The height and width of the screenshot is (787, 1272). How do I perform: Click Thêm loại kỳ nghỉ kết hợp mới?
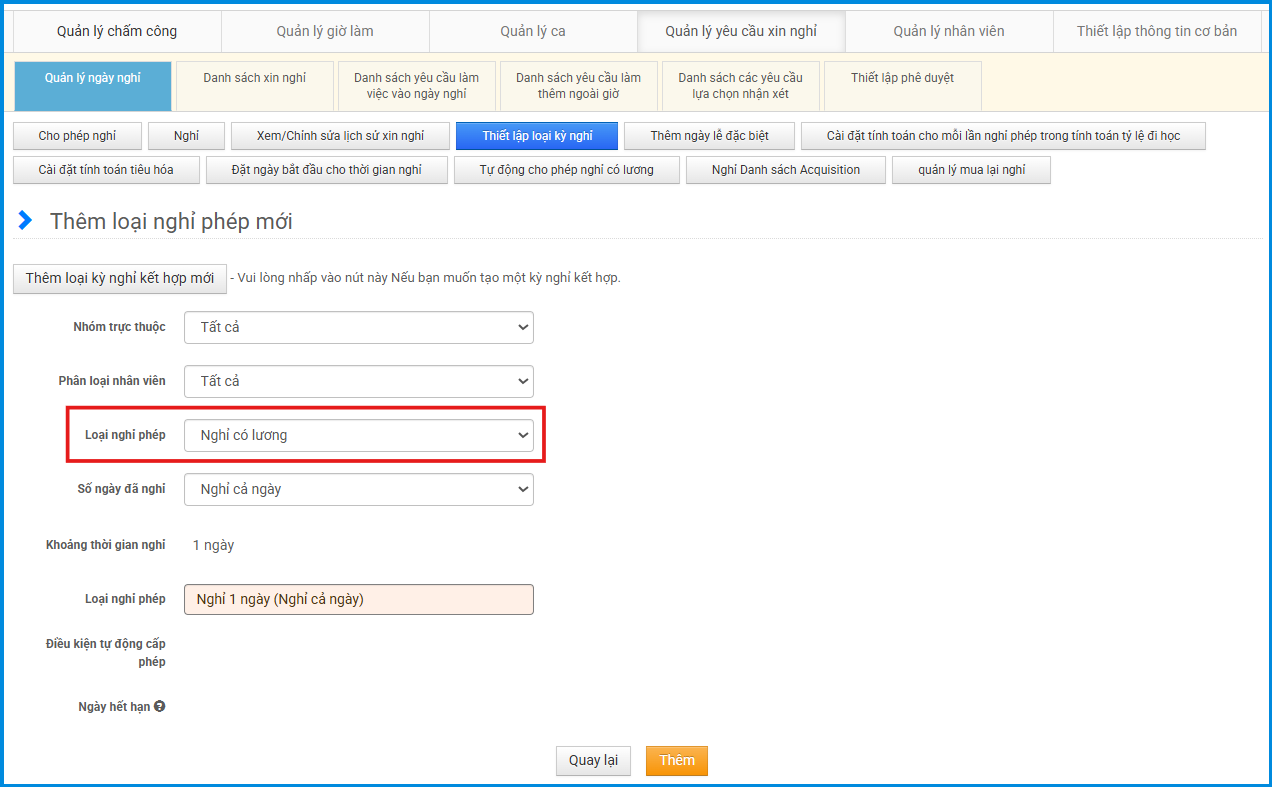coord(120,278)
